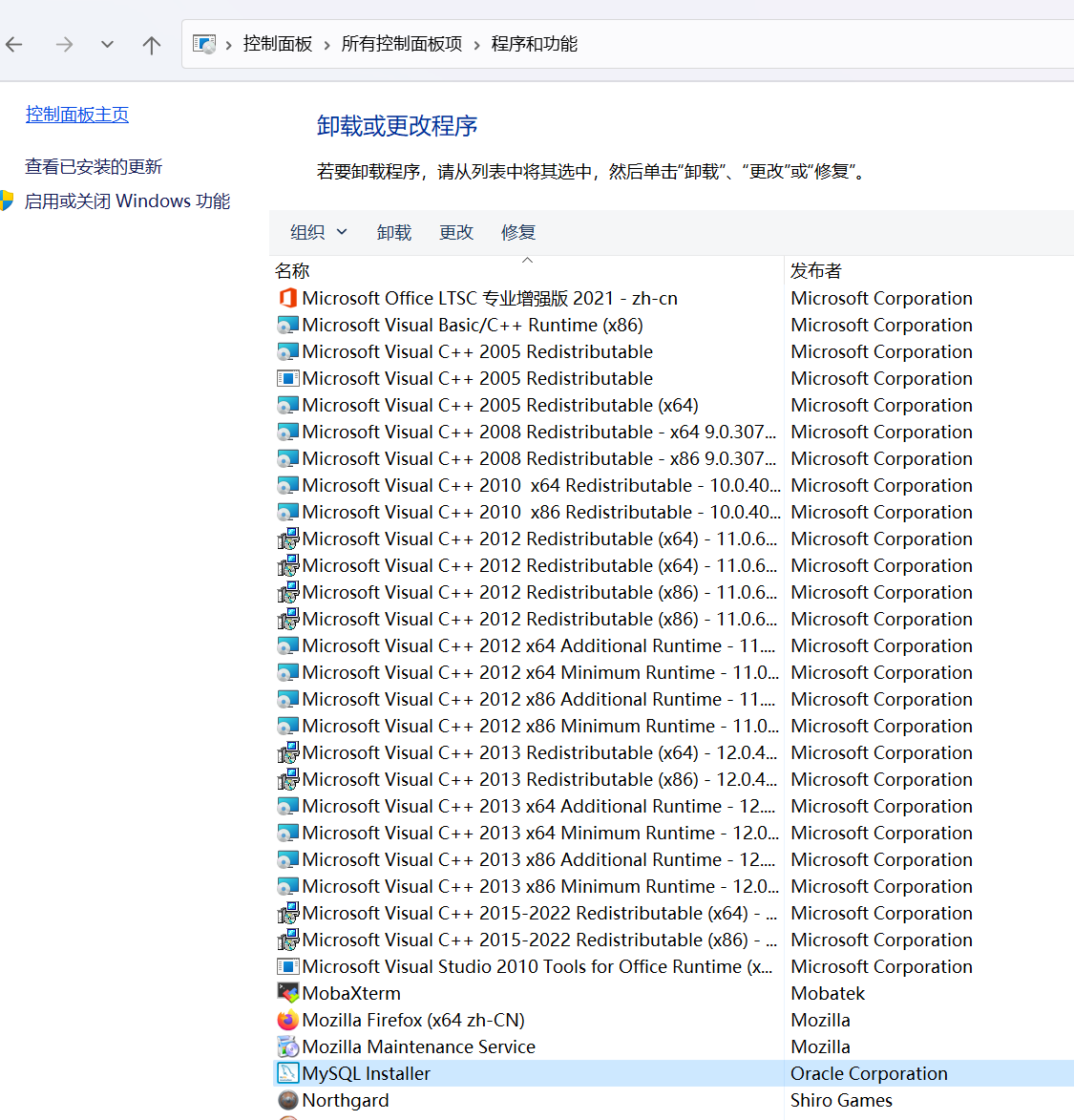Select Mozilla Firefox (x64 zh-CN) entry

coord(413,1020)
